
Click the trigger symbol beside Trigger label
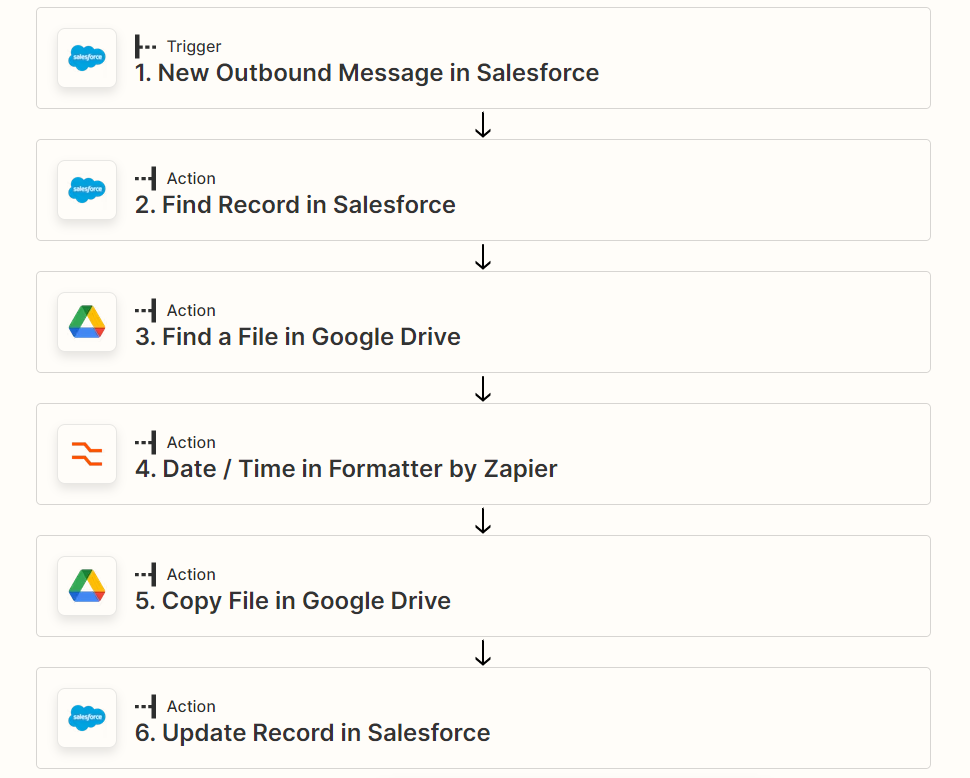point(145,46)
